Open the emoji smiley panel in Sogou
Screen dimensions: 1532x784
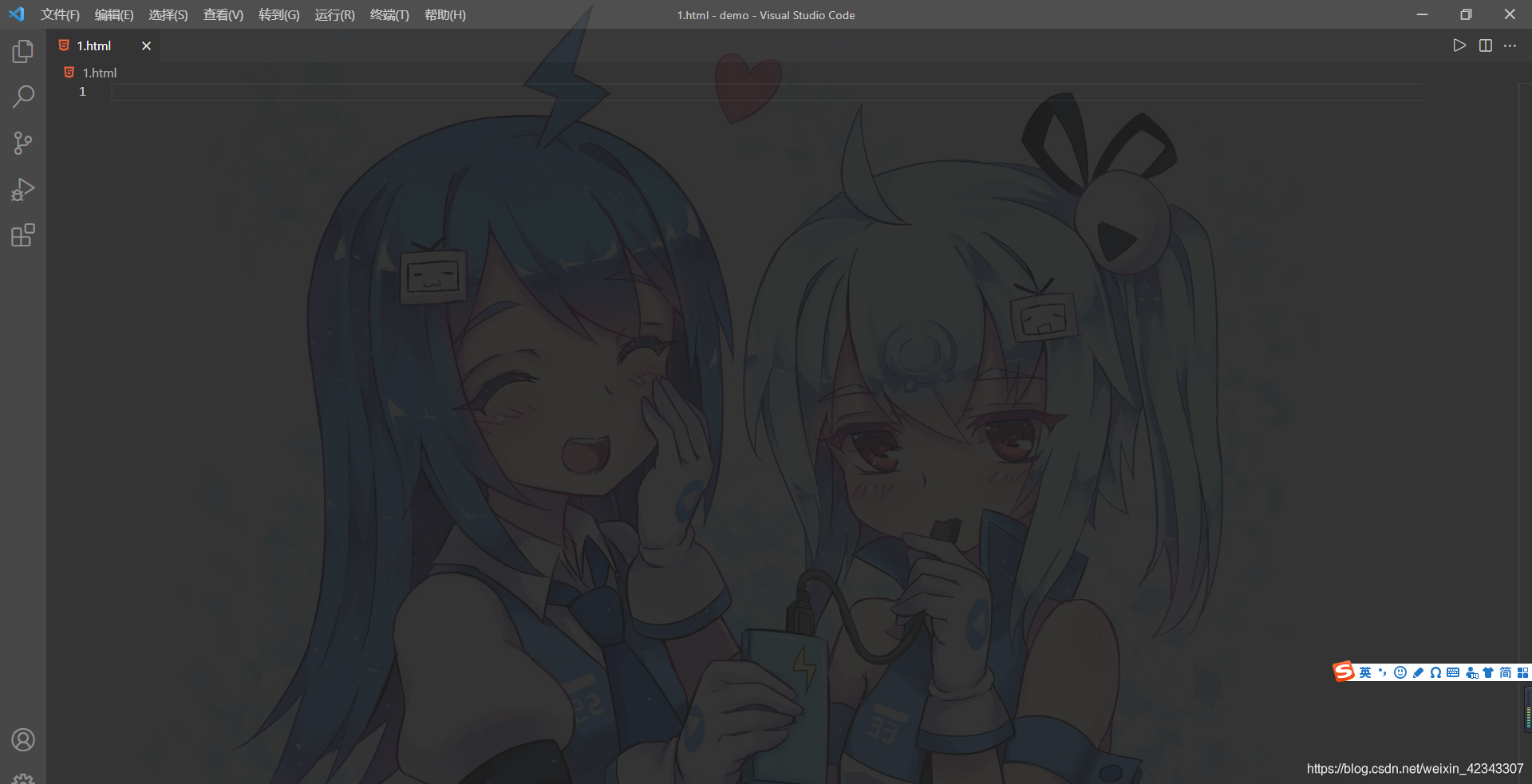point(1400,672)
